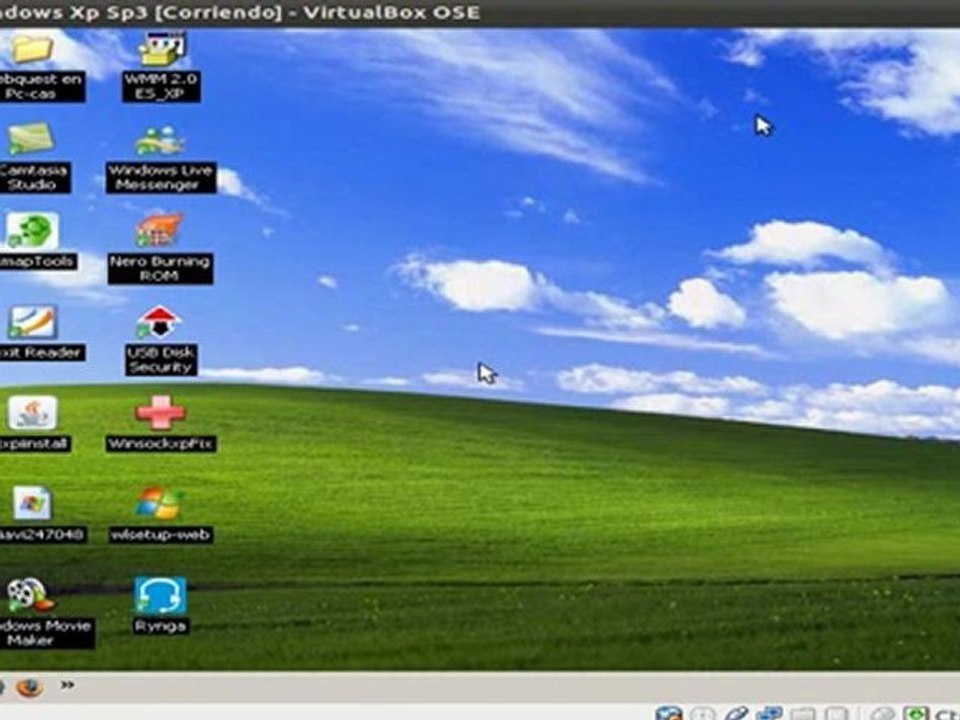Open the WMM 2.0 ES_XP desktop icon

(x=161, y=49)
